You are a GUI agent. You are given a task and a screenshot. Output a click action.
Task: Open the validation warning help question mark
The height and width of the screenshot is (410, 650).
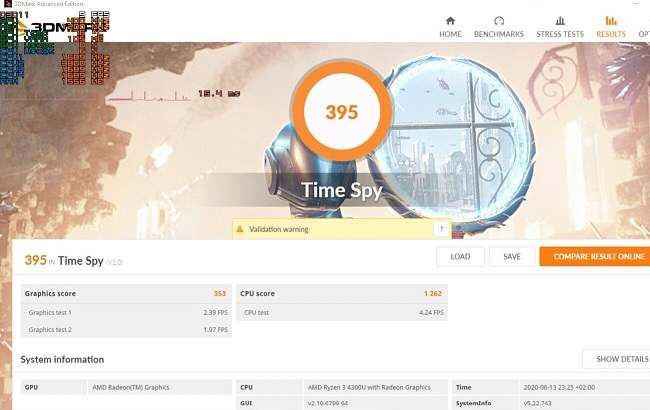coord(441,229)
